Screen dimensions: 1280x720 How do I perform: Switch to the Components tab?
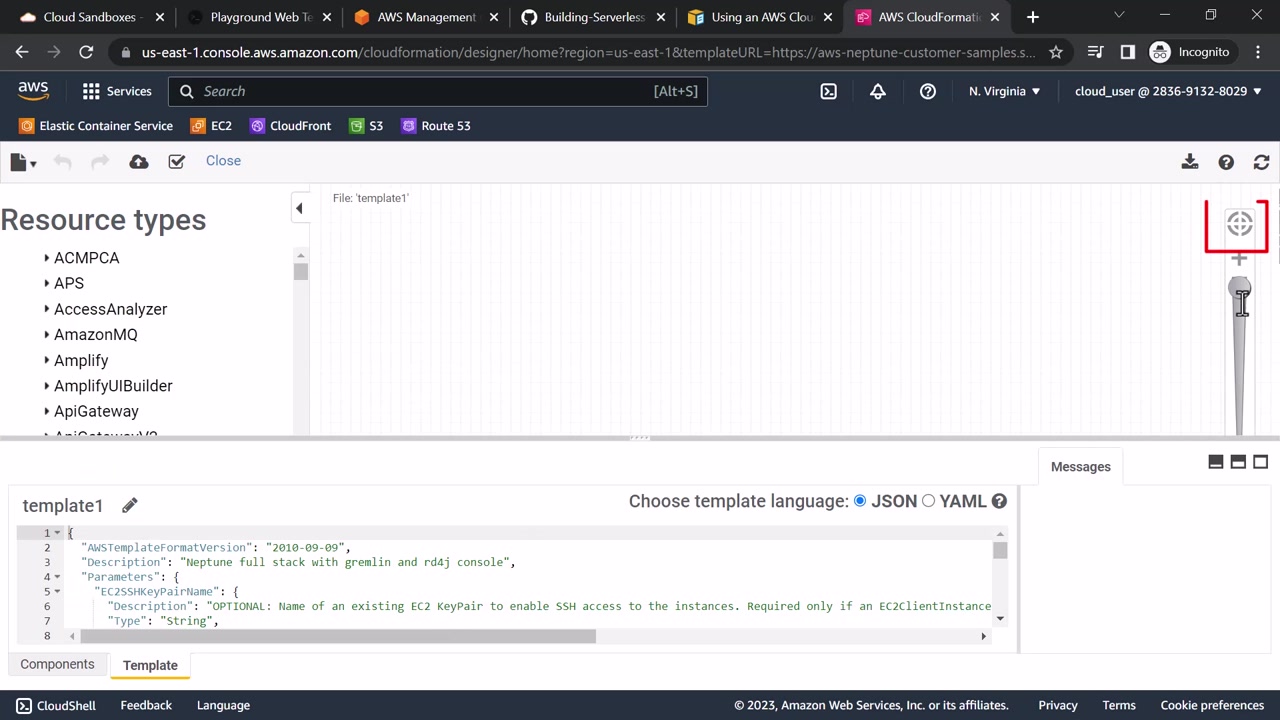click(x=57, y=664)
